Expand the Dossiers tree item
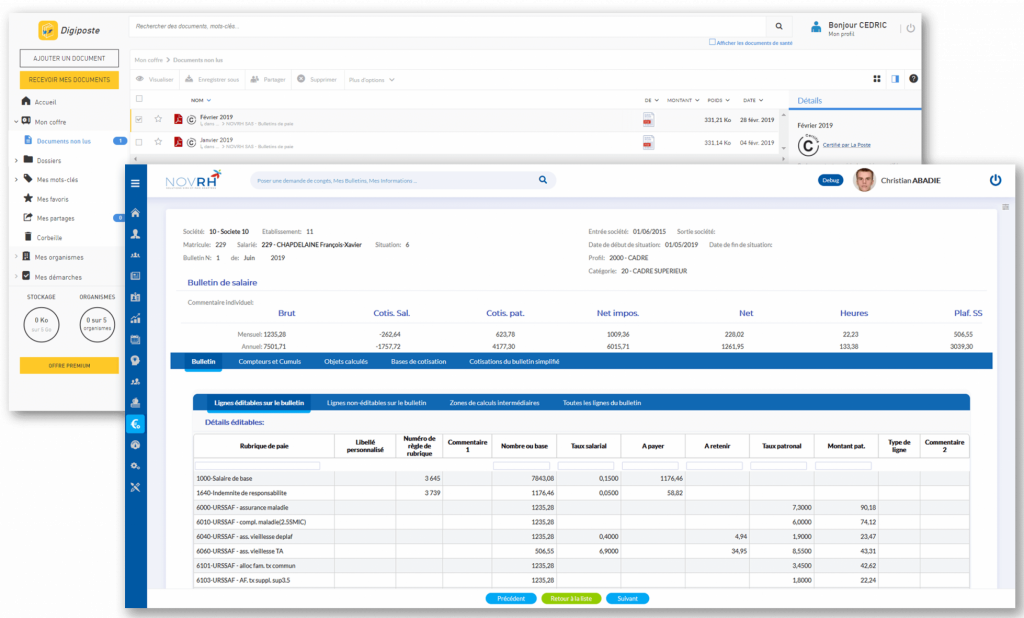1024x618 pixels. pyautogui.click(x=16, y=160)
